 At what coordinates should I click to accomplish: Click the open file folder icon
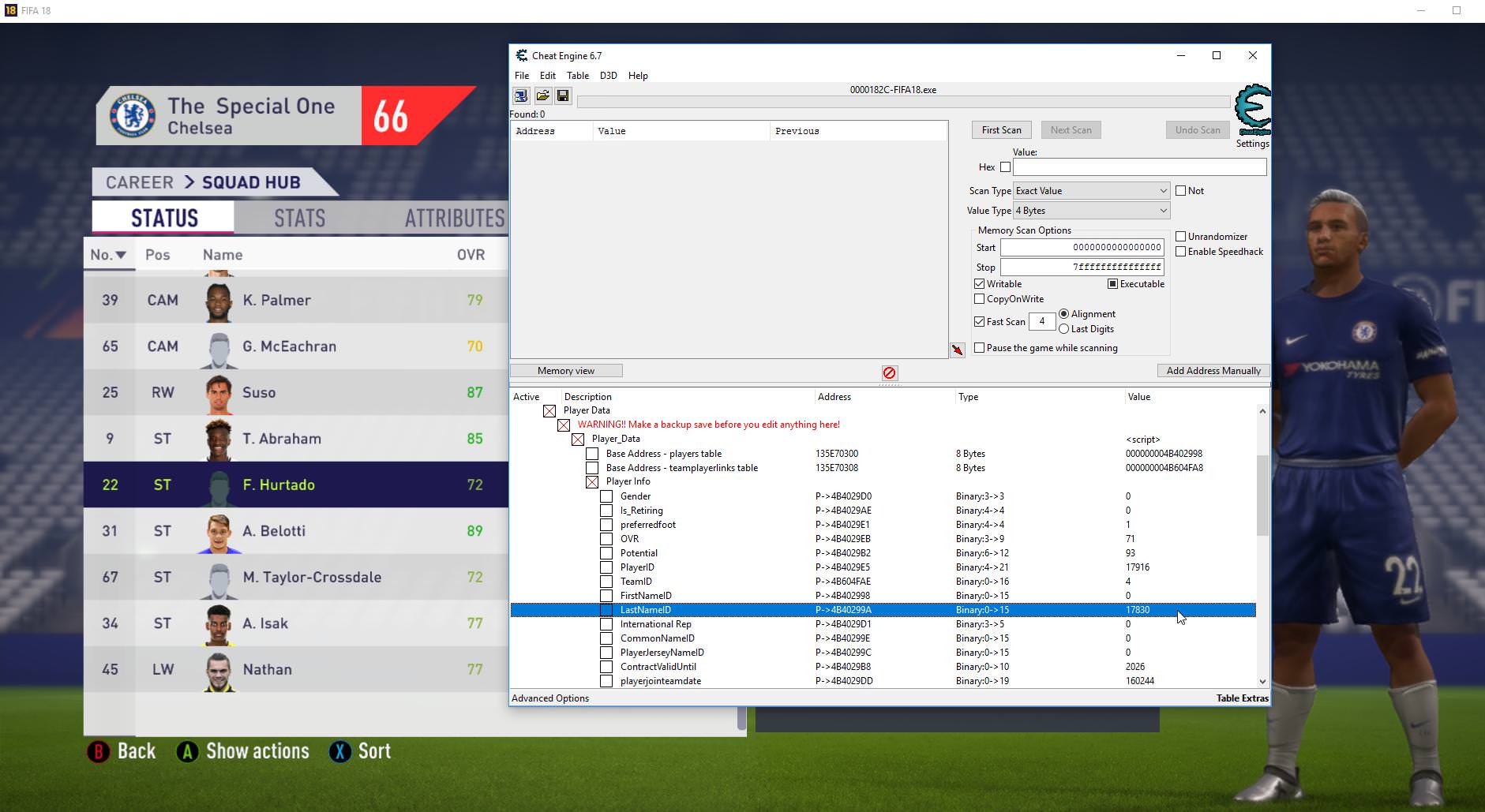[542, 96]
